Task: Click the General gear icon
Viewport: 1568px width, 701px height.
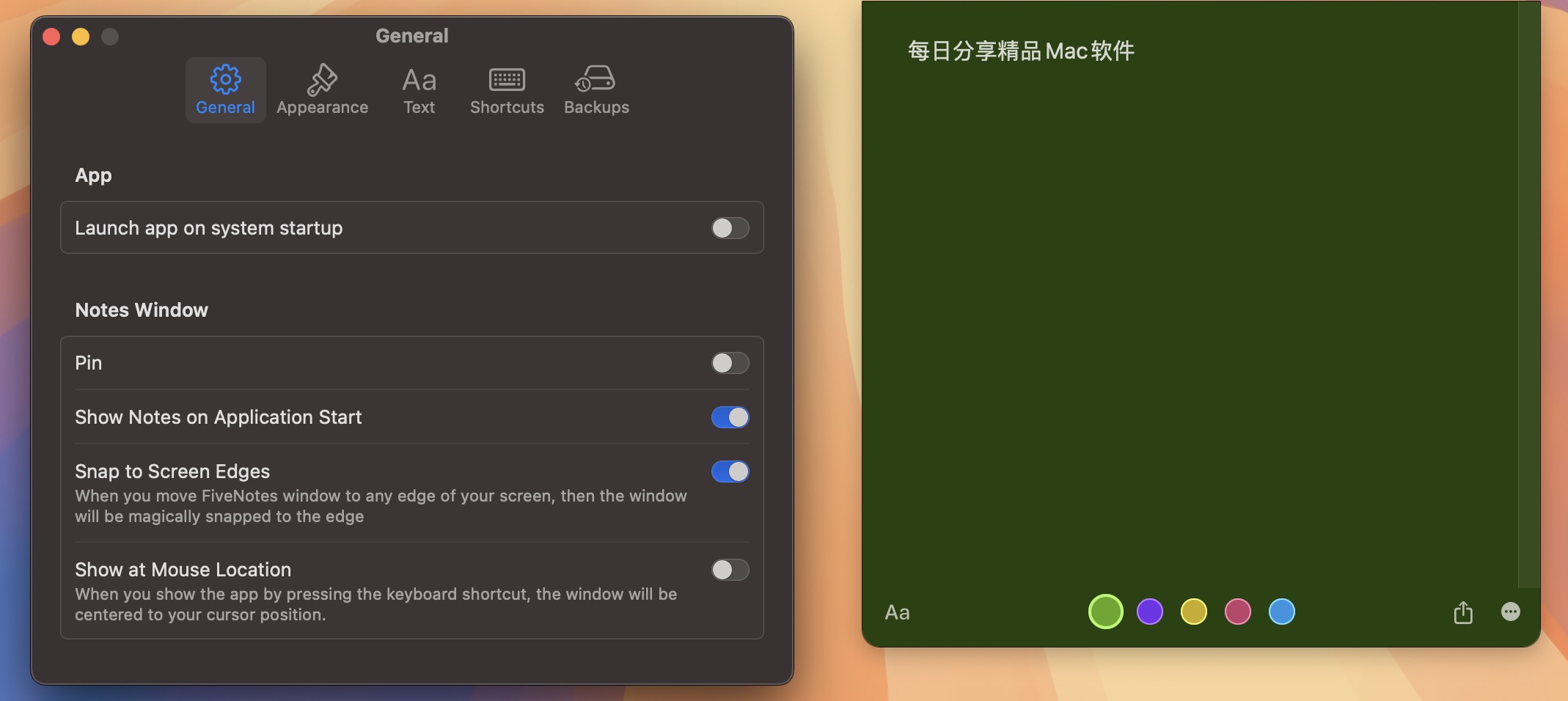Action: click(x=225, y=79)
